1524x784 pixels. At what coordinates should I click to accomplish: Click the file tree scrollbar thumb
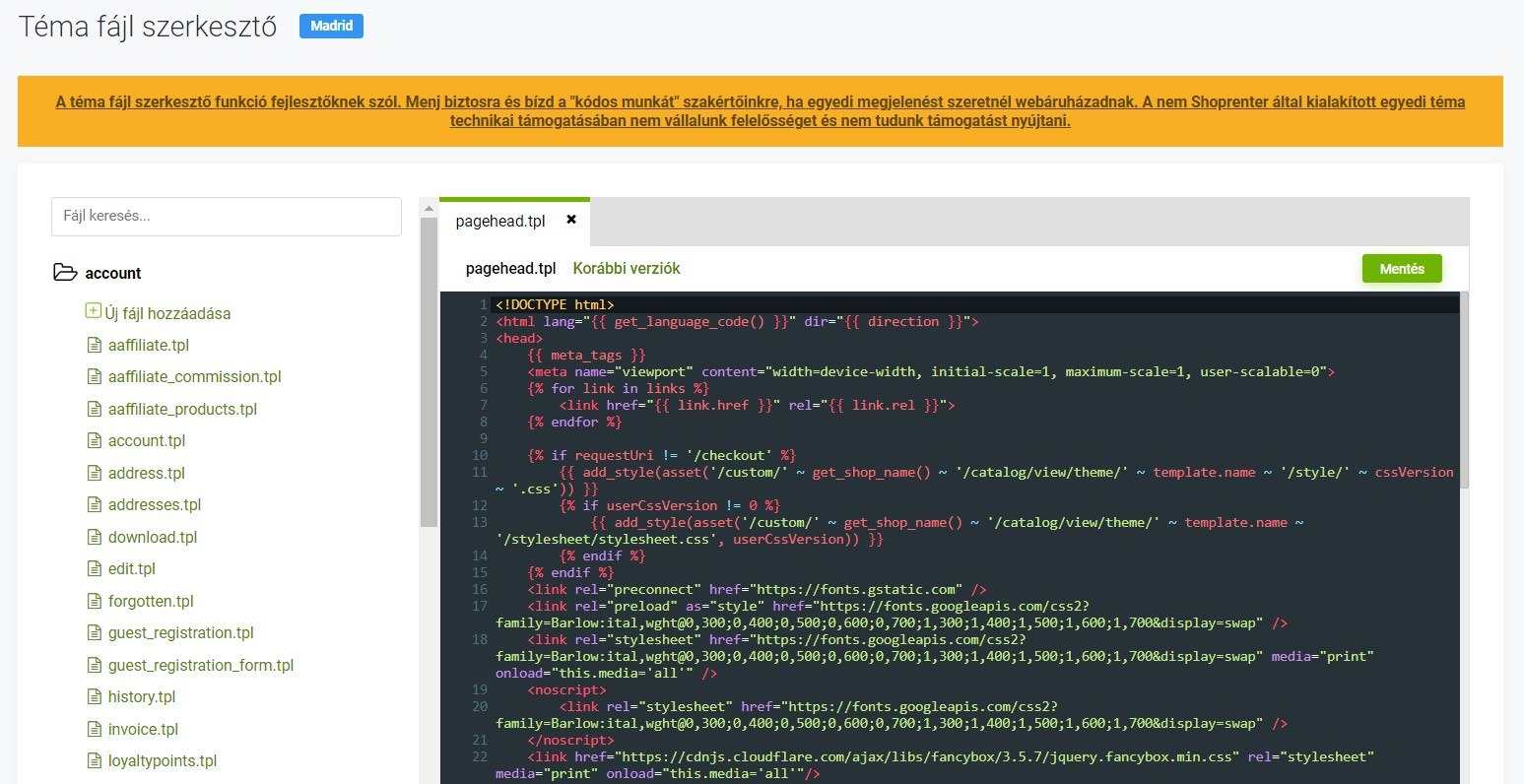[429, 372]
